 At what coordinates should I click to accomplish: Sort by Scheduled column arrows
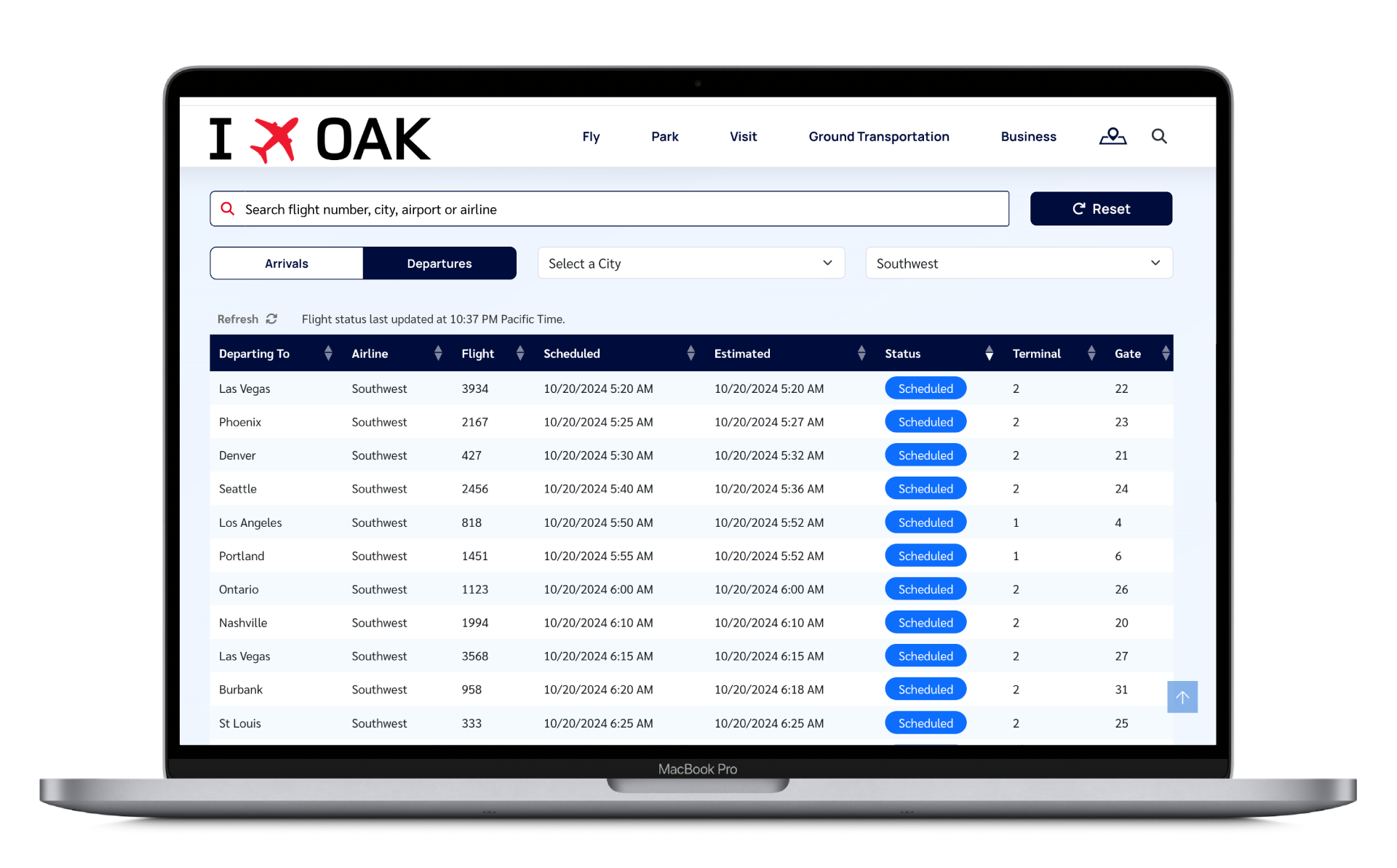[x=690, y=353]
